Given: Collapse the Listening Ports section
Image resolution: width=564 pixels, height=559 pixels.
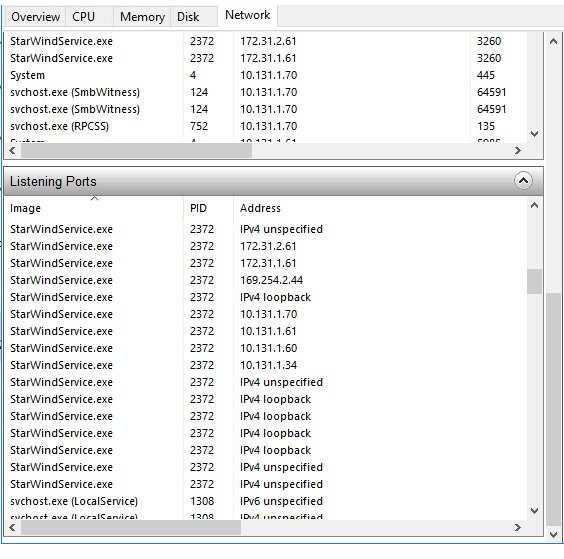Looking at the screenshot, I should [x=523, y=181].
